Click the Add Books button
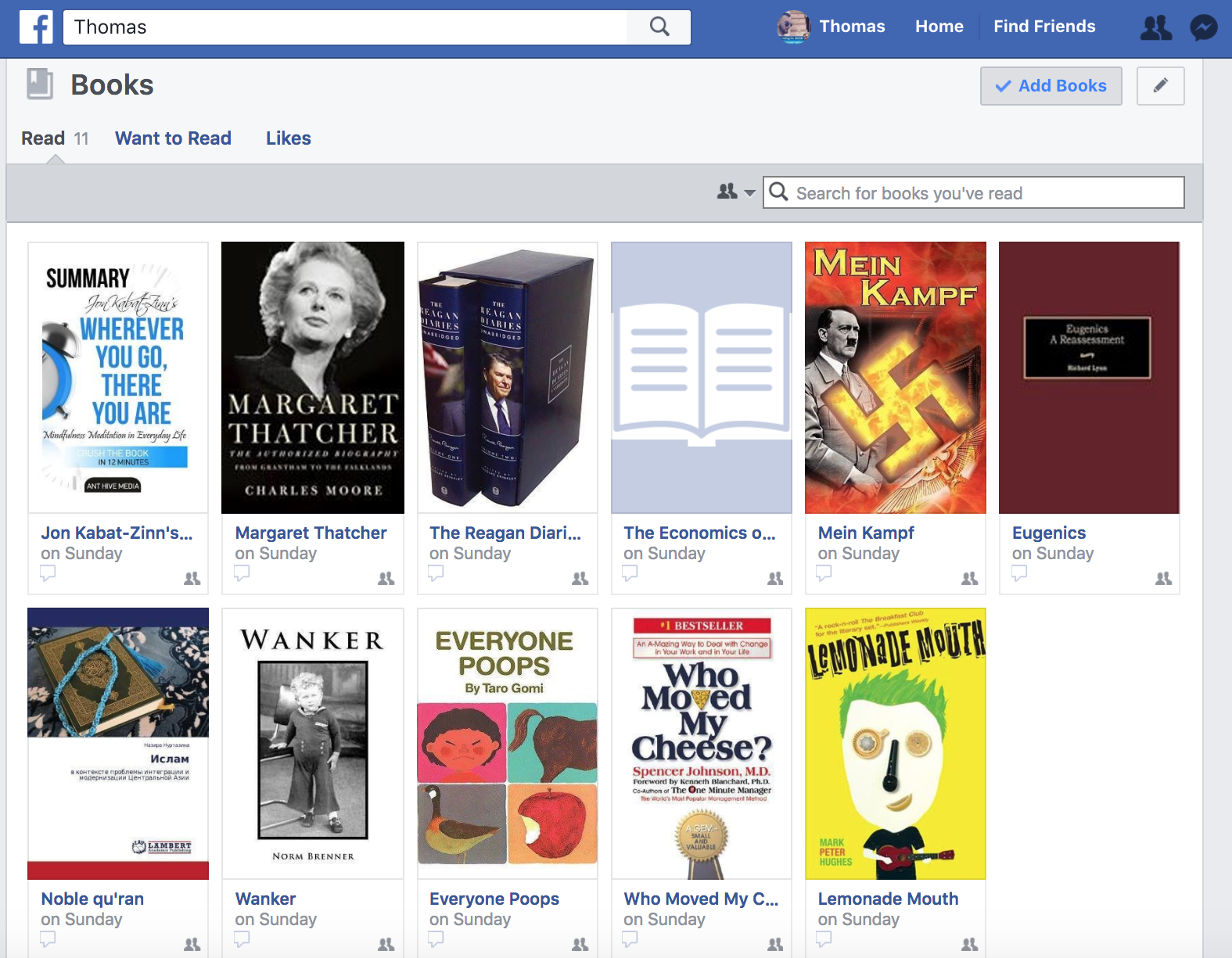 [x=1051, y=86]
